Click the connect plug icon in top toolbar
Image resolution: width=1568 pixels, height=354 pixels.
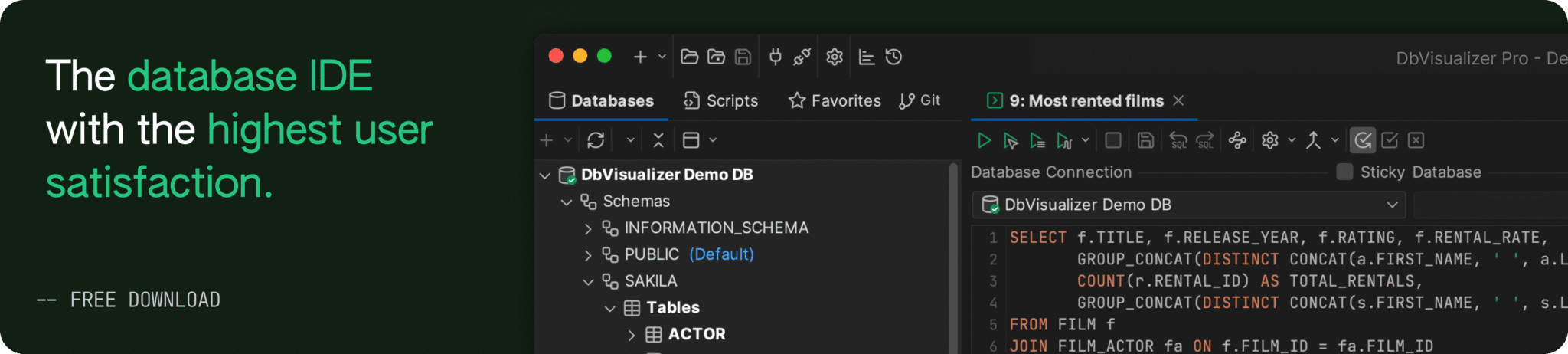pyautogui.click(x=775, y=57)
